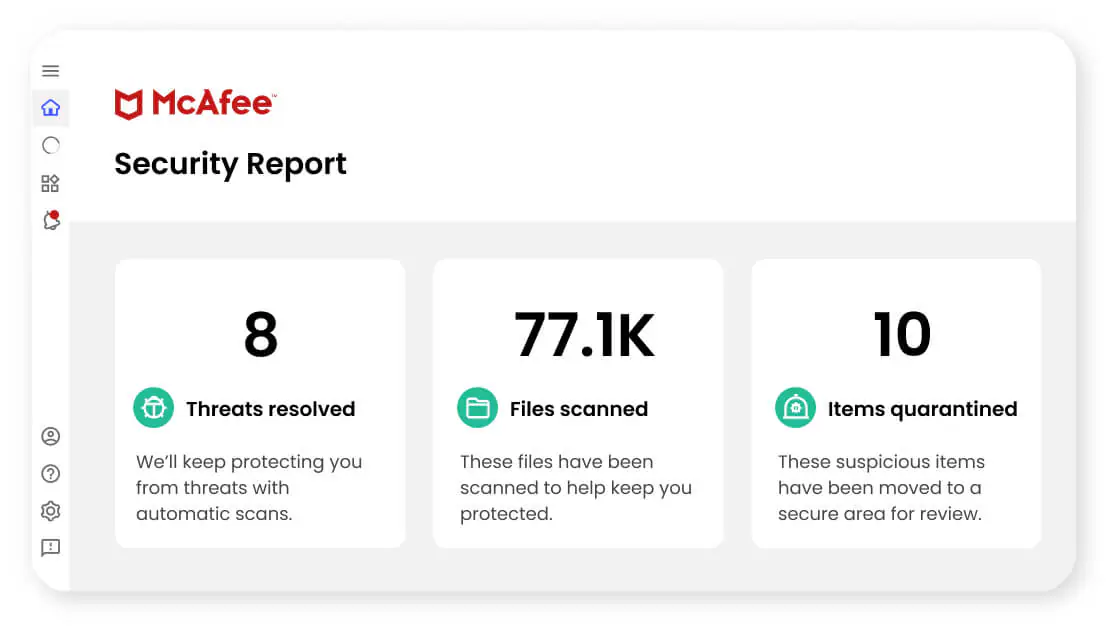Open help with the question mark icon

pos(50,474)
